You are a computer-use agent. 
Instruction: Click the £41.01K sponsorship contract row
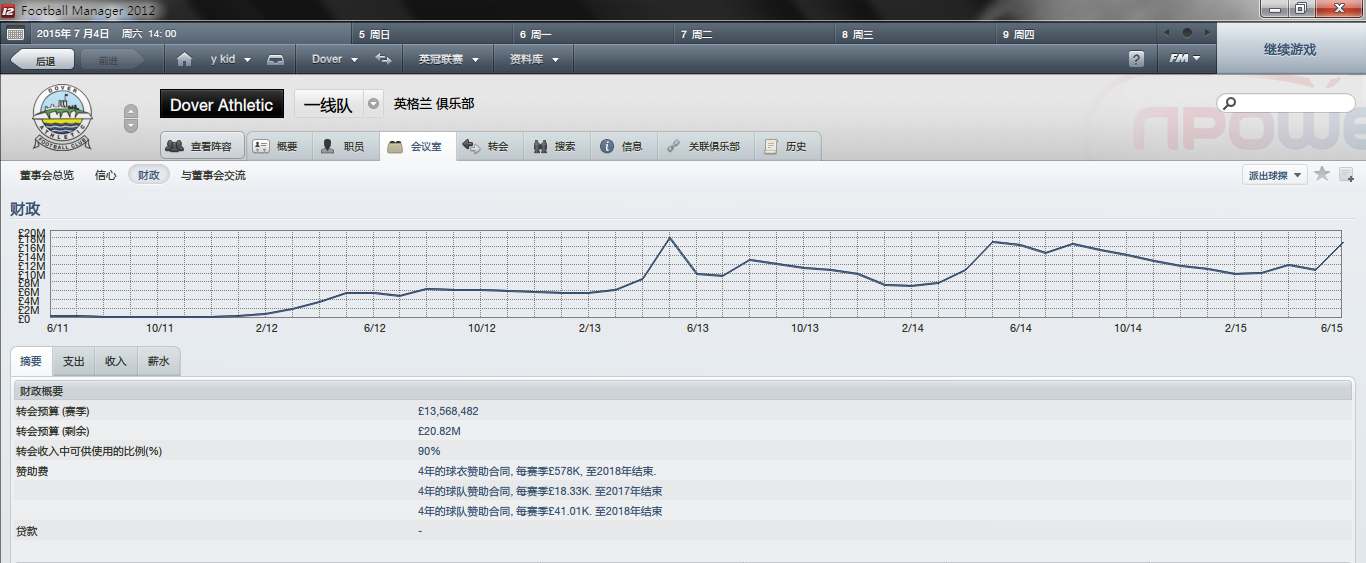[540, 511]
